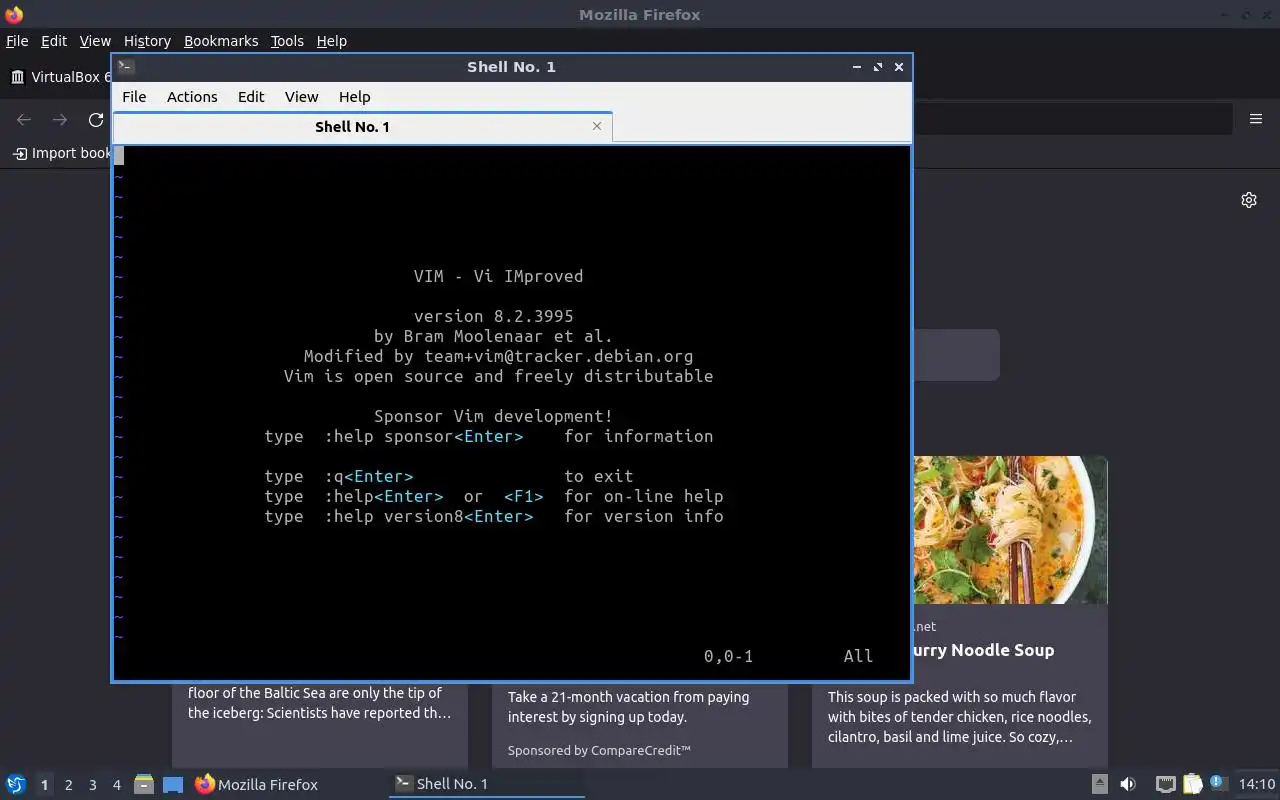This screenshot has height=800, width=1280.
Task: Open the Baltic Sea article excerpt
Action: click(319, 703)
